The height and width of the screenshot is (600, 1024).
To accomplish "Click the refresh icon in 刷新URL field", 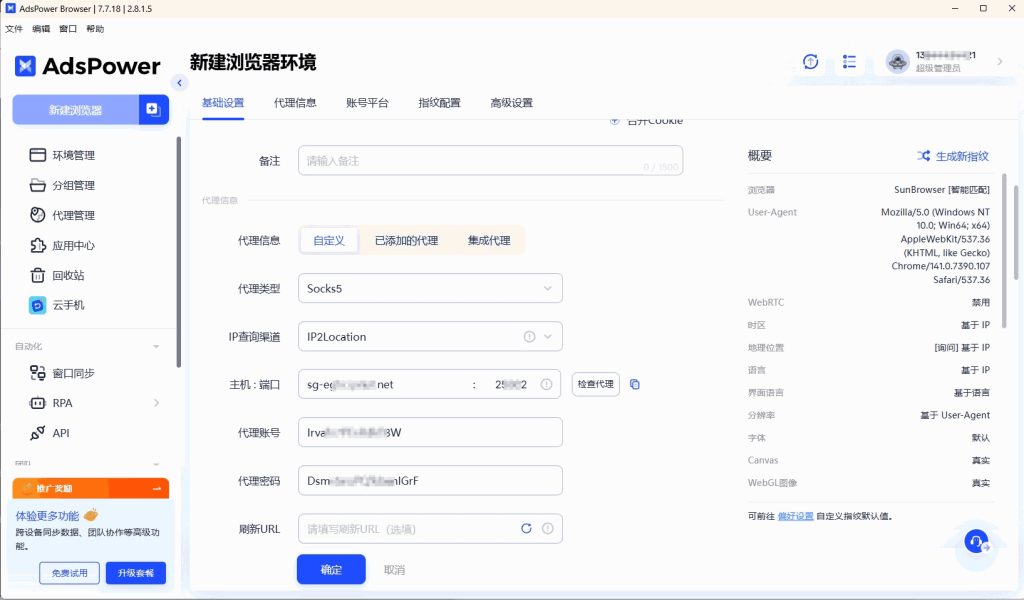I will [527, 528].
